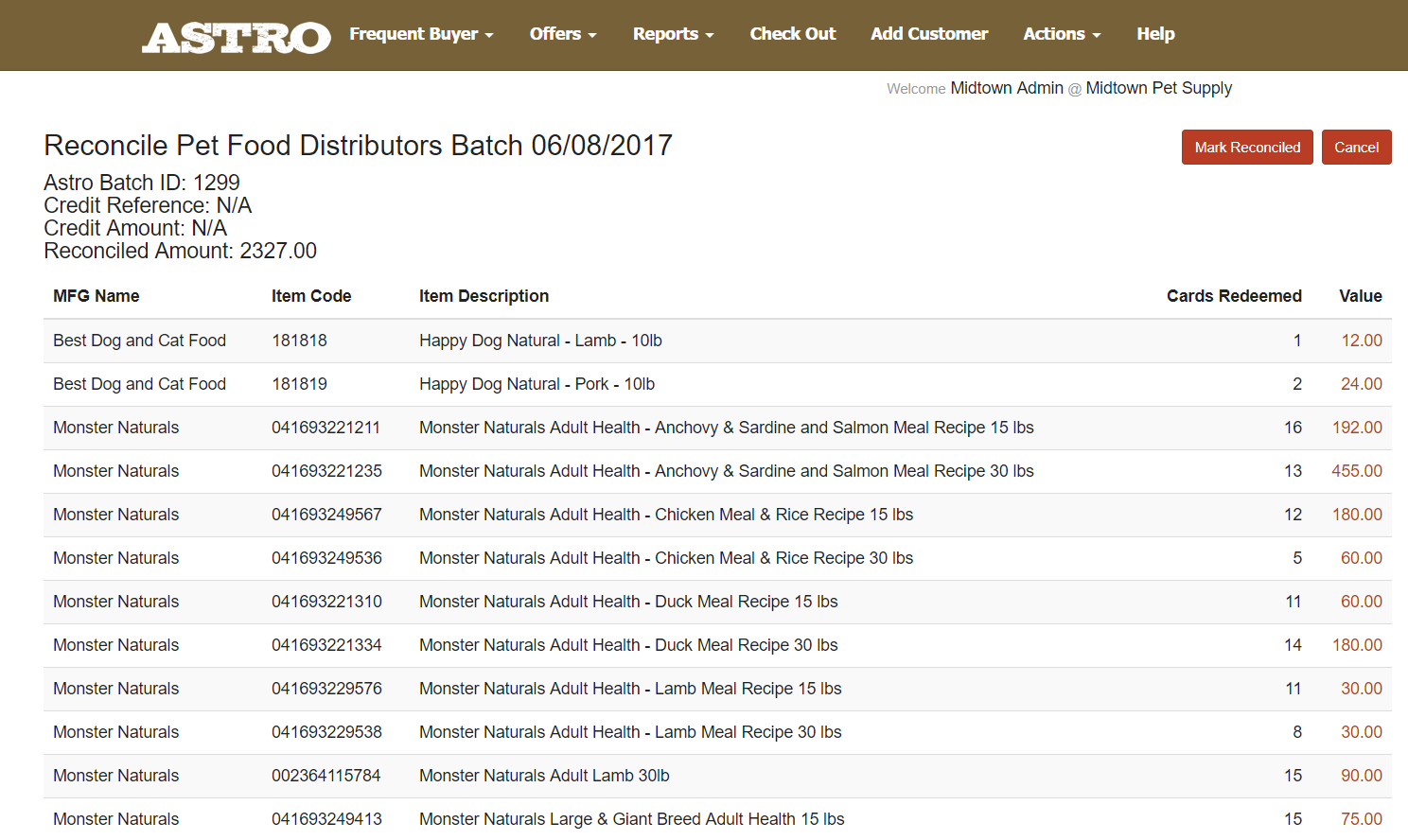Click the Item Description column header
This screenshot has width=1408, height=840.
click(484, 296)
